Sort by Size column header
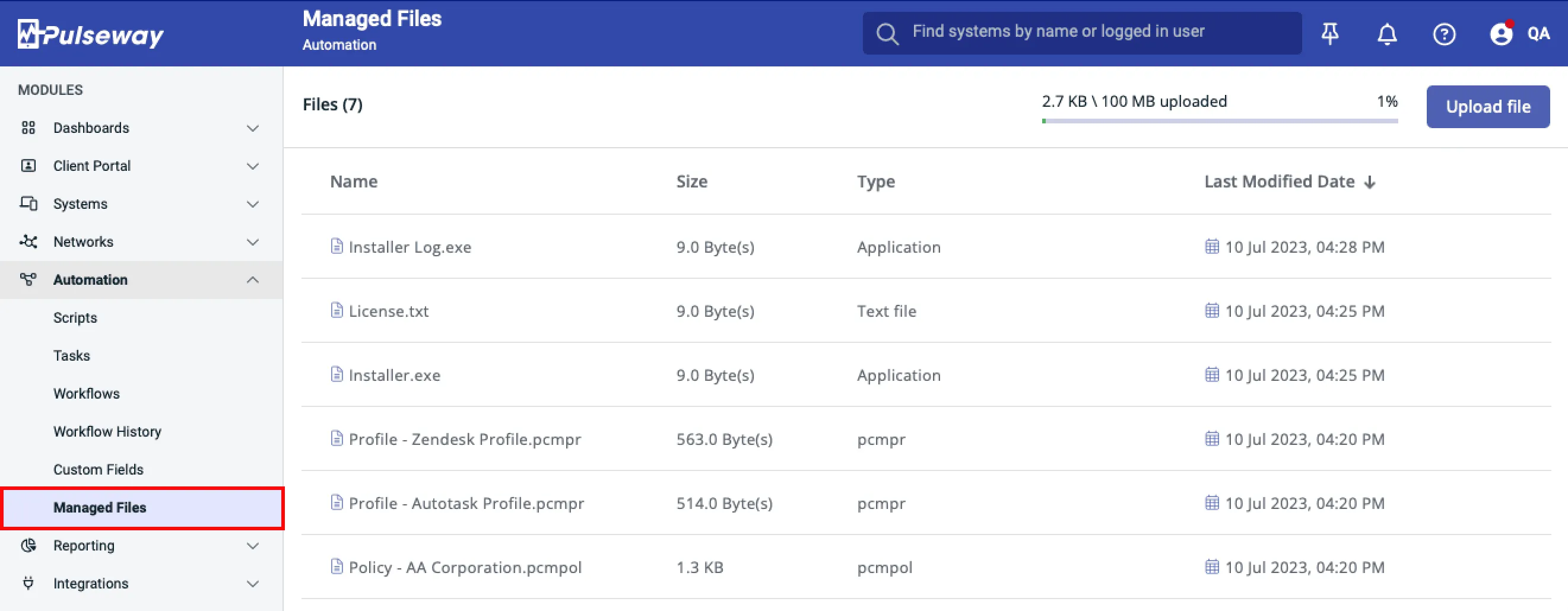 coord(691,182)
